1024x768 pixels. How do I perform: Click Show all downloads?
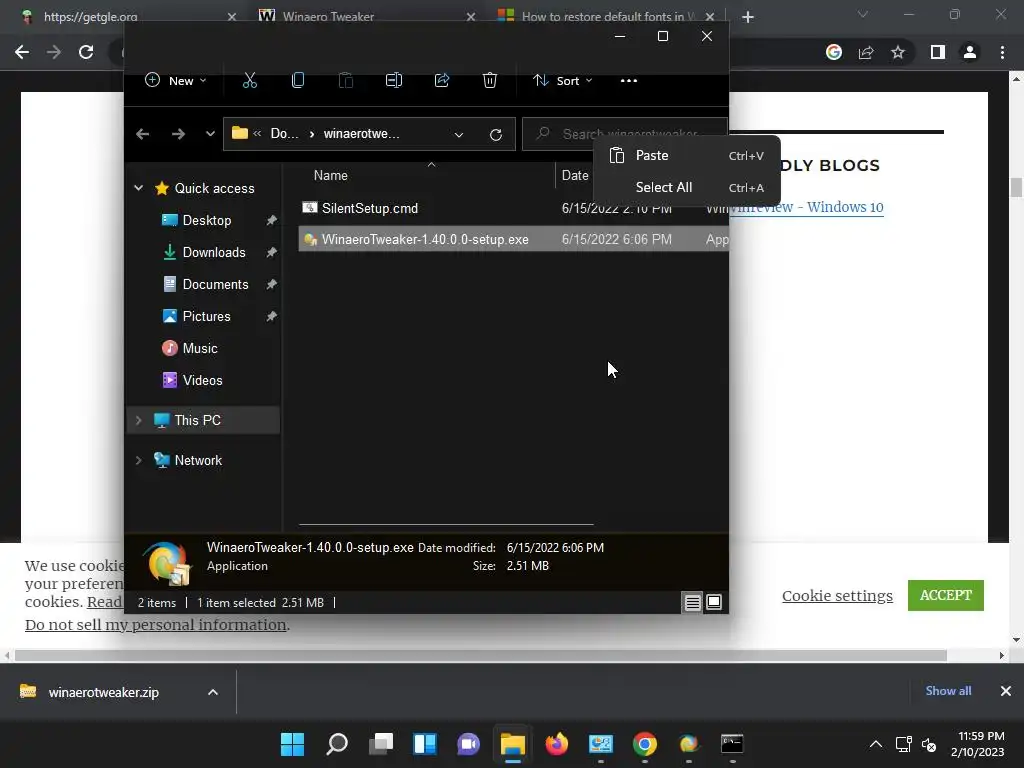point(948,691)
